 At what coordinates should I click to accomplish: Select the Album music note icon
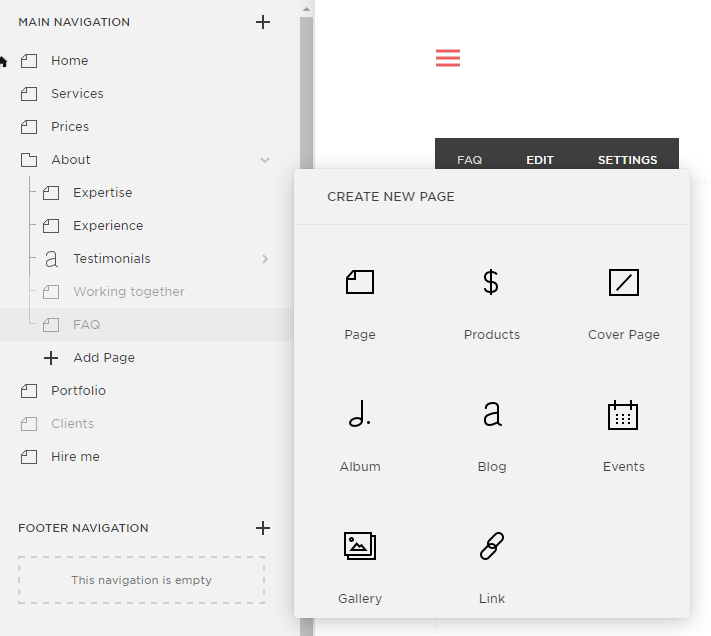point(360,414)
